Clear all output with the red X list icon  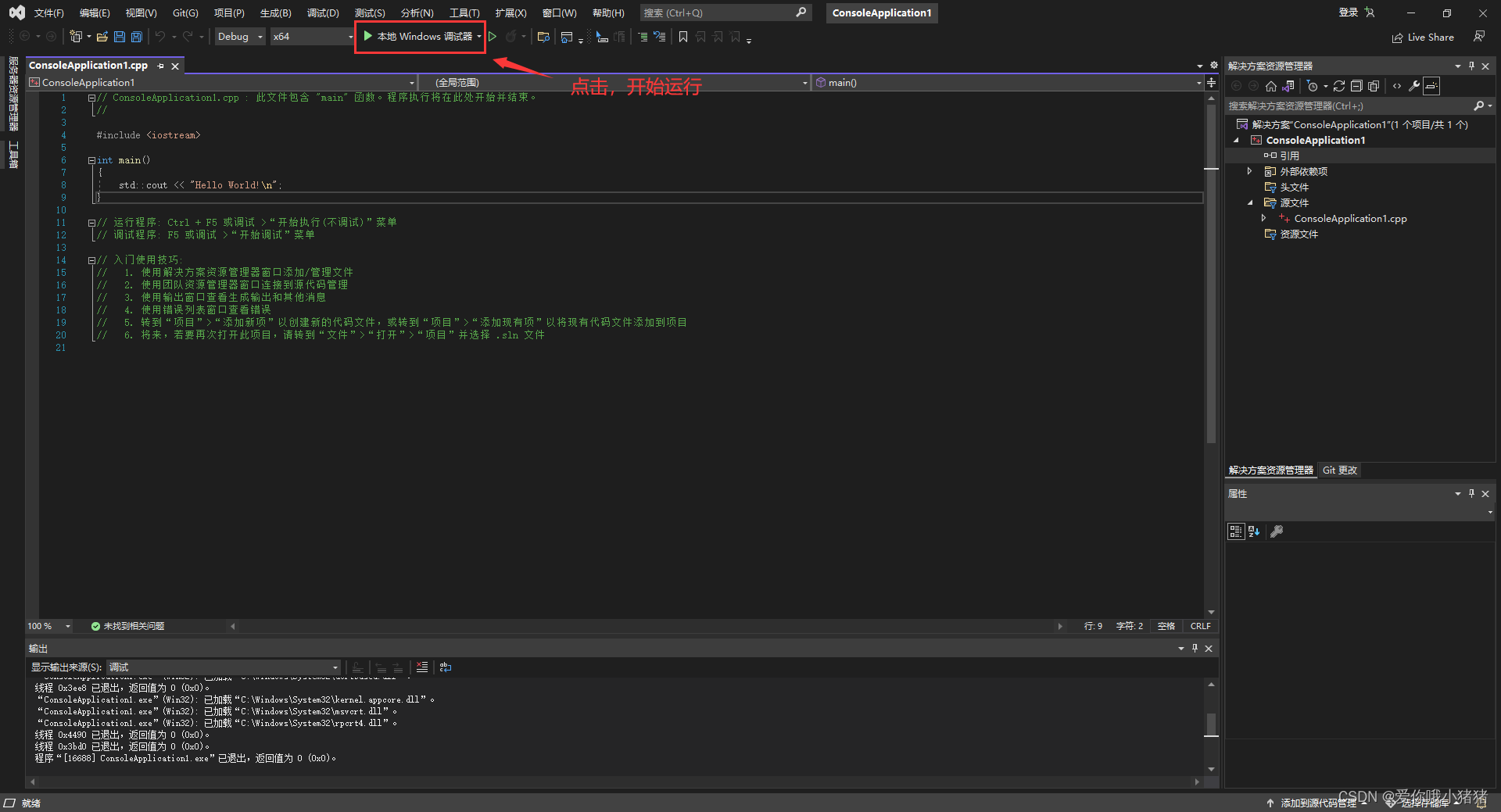pyautogui.click(x=422, y=667)
